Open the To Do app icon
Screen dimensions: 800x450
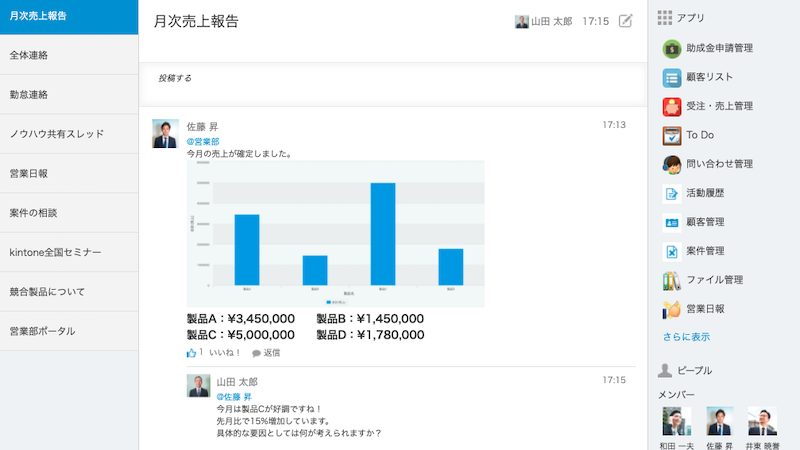click(x=671, y=135)
